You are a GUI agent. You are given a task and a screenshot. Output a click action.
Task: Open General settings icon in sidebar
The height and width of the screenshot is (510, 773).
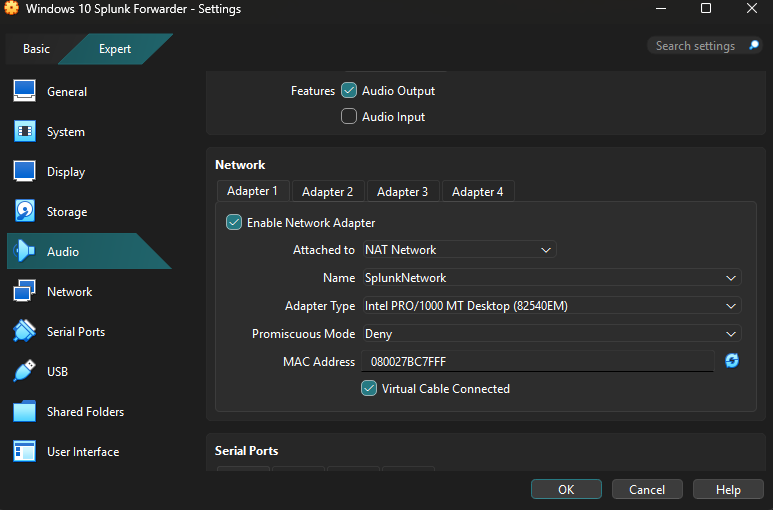pos(24,91)
